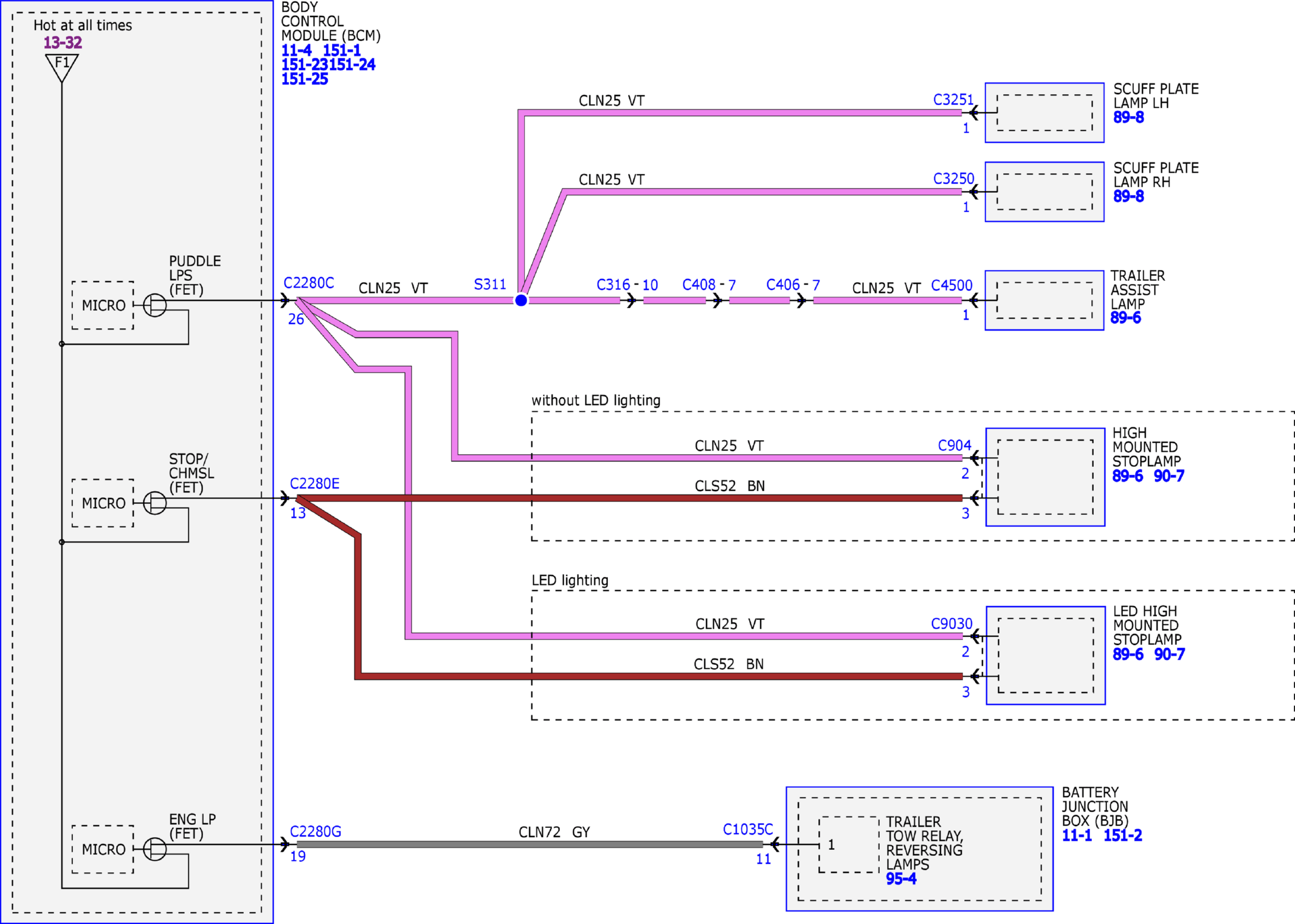Click the CLN72 GY wire label
This screenshot has width=1295, height=924.
click(x=554, y=832)
